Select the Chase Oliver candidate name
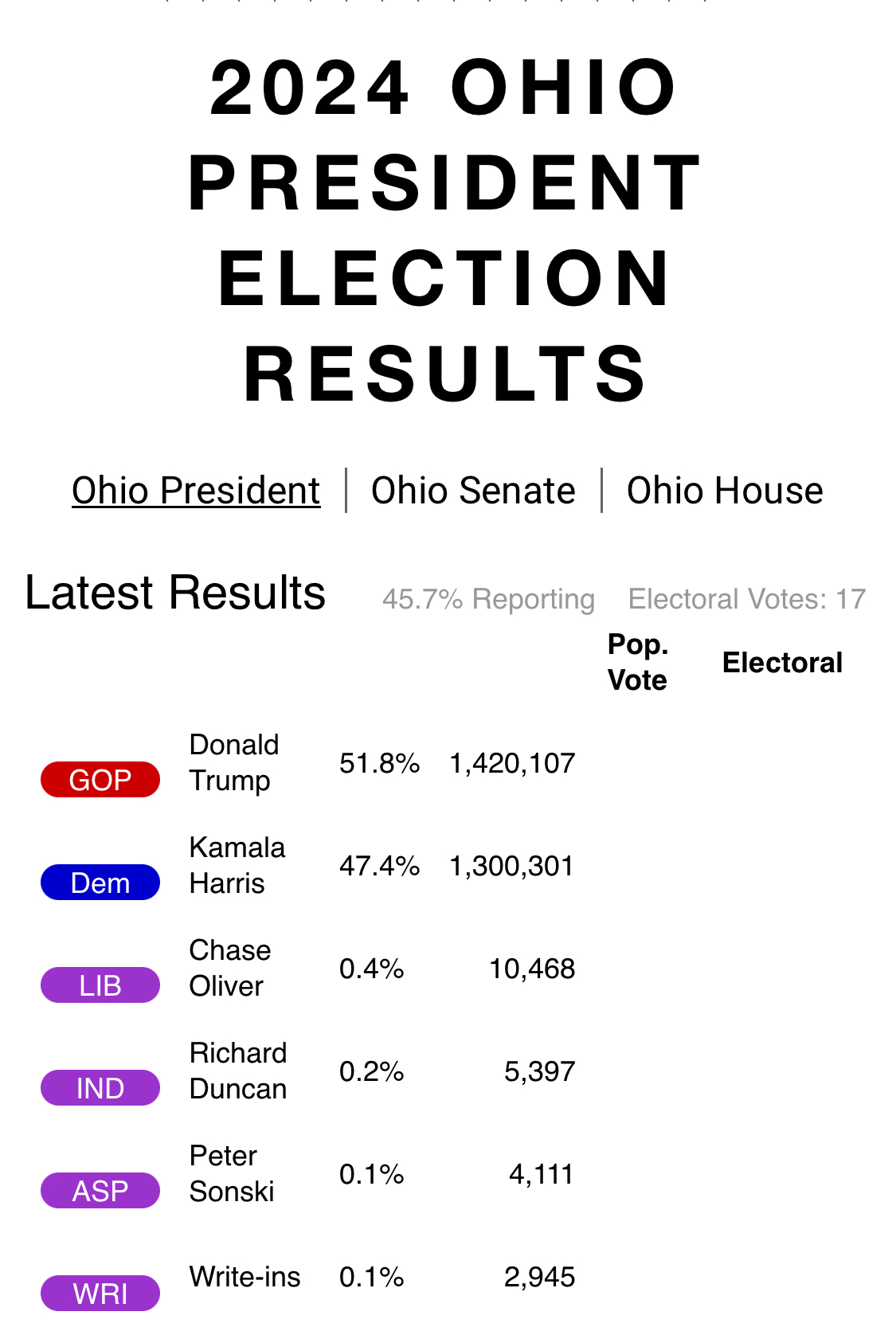The image size is (896, 1335). 230,968
